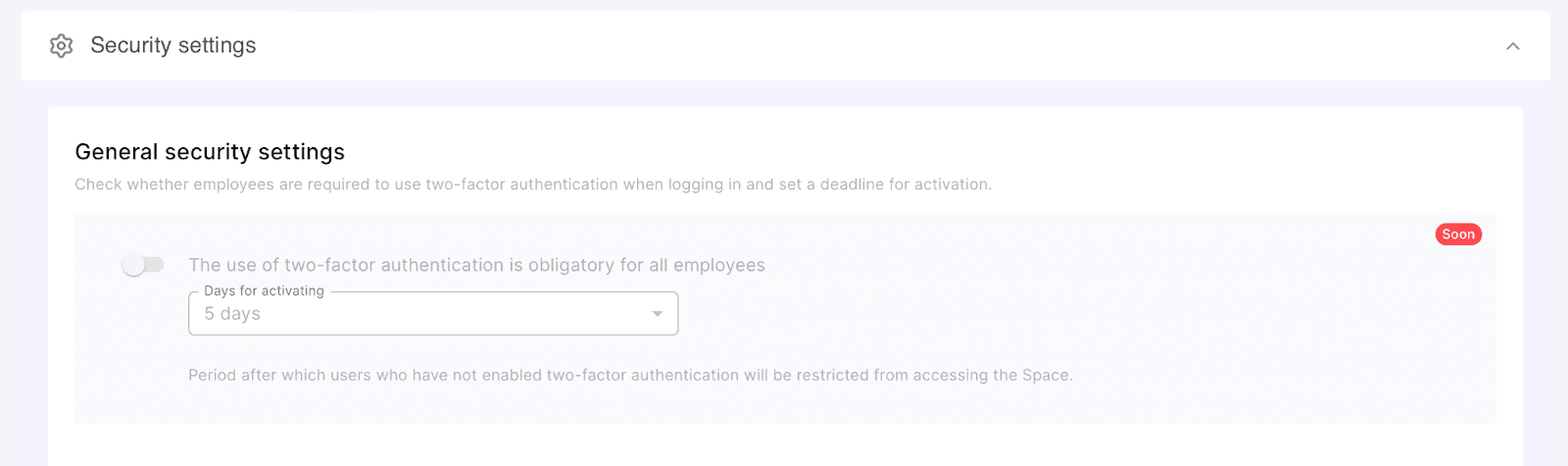
Task: Click the word 'Space' in helper text
Action: coord(1048,375)
